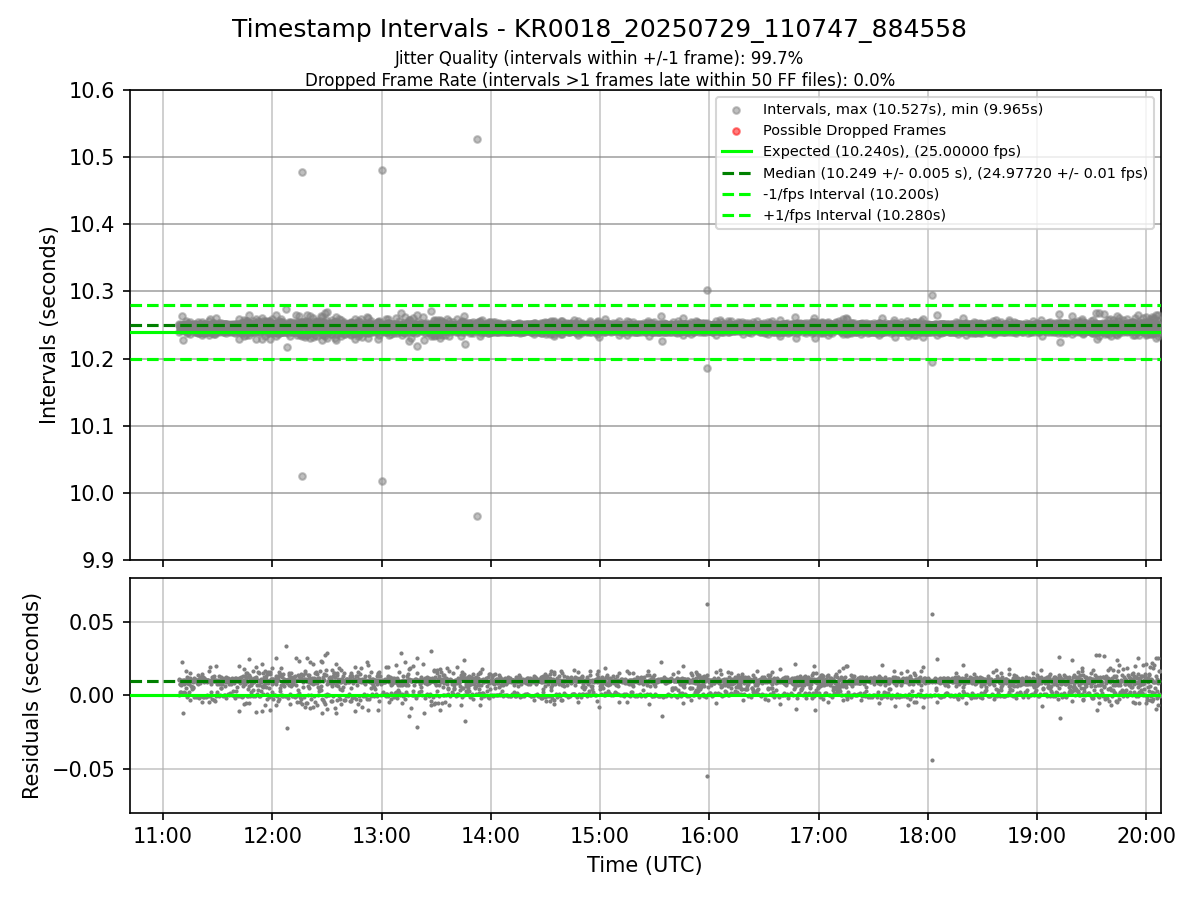Click the 17:00 x-axis tick label

pos(818,834)
